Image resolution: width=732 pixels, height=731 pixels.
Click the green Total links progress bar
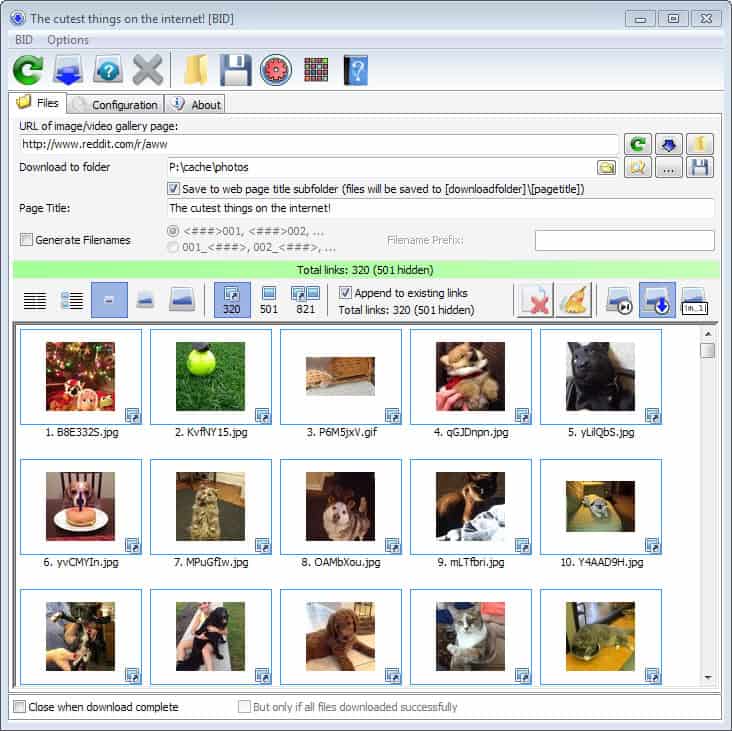click(366, 270)
